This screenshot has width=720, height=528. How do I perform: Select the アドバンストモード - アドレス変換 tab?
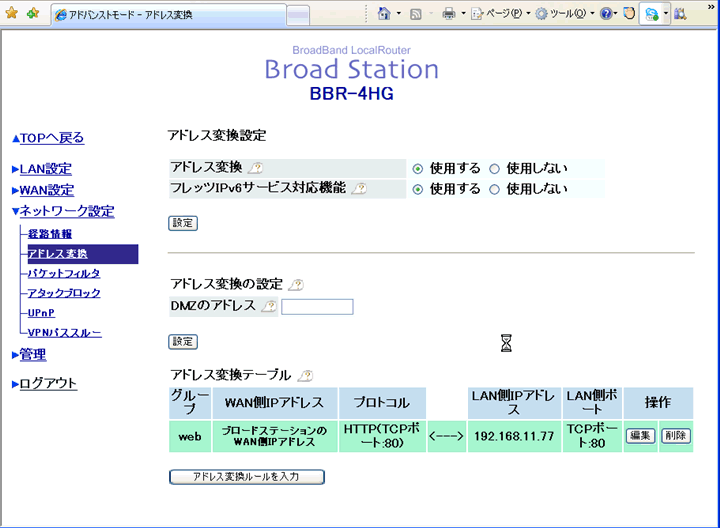pyautogui.click(x=168, y=15)
